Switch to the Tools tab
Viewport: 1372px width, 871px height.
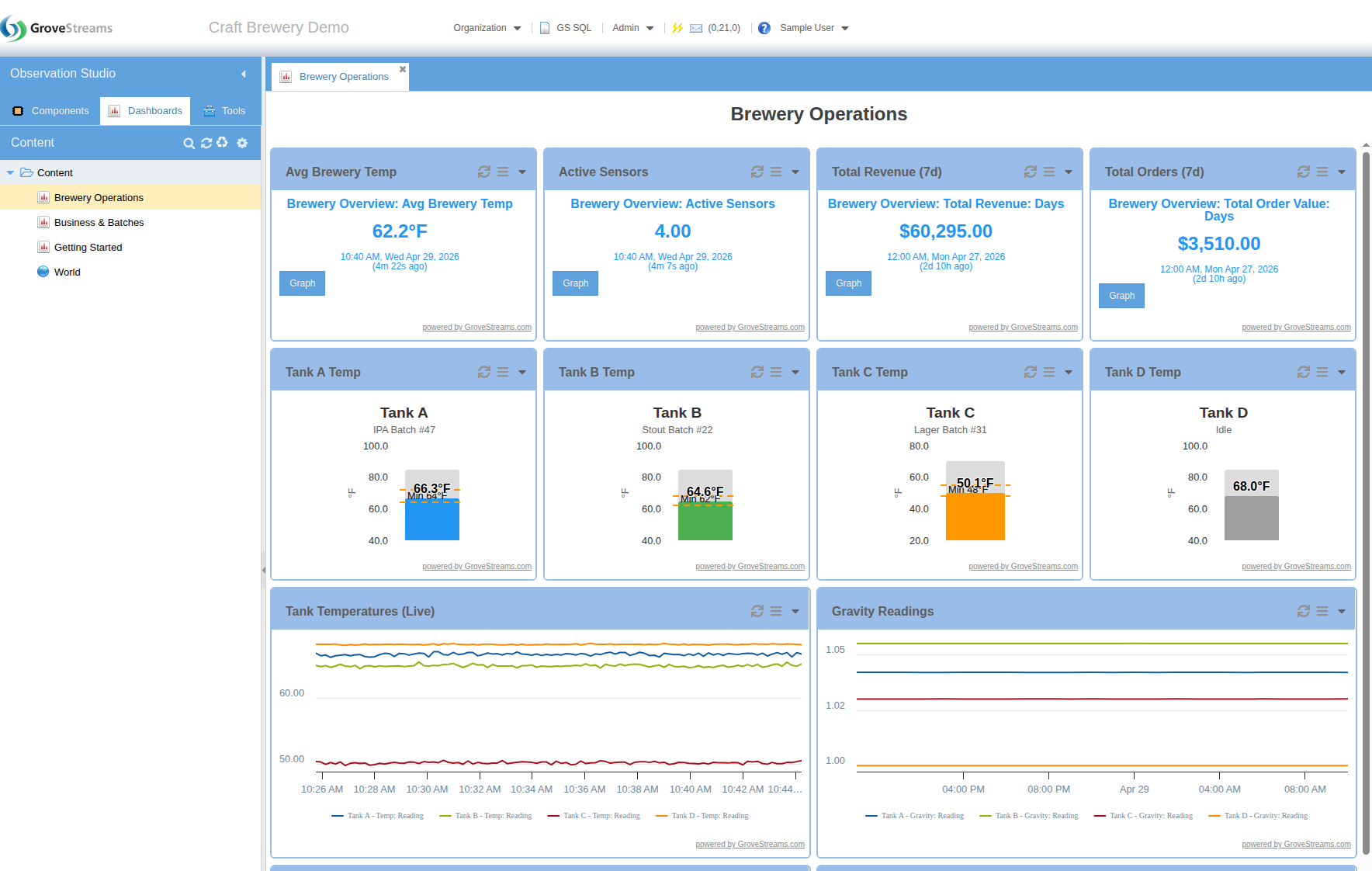224,111
